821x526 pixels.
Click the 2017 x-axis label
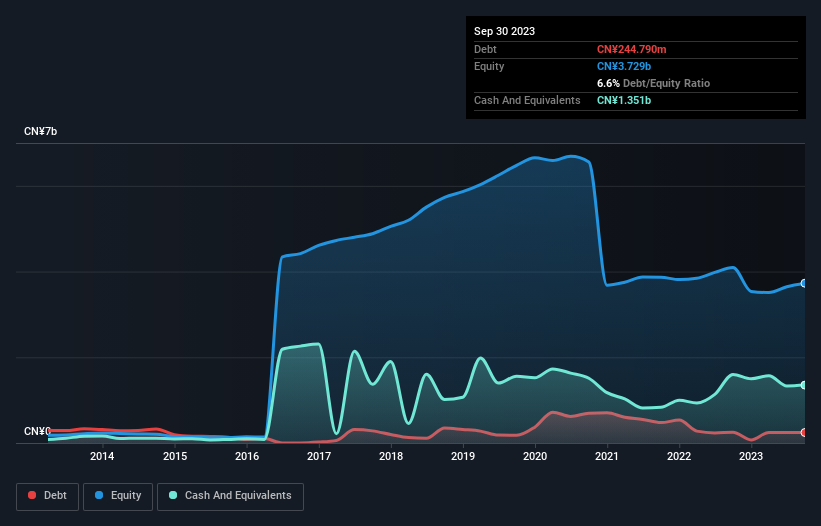point(319,456)
